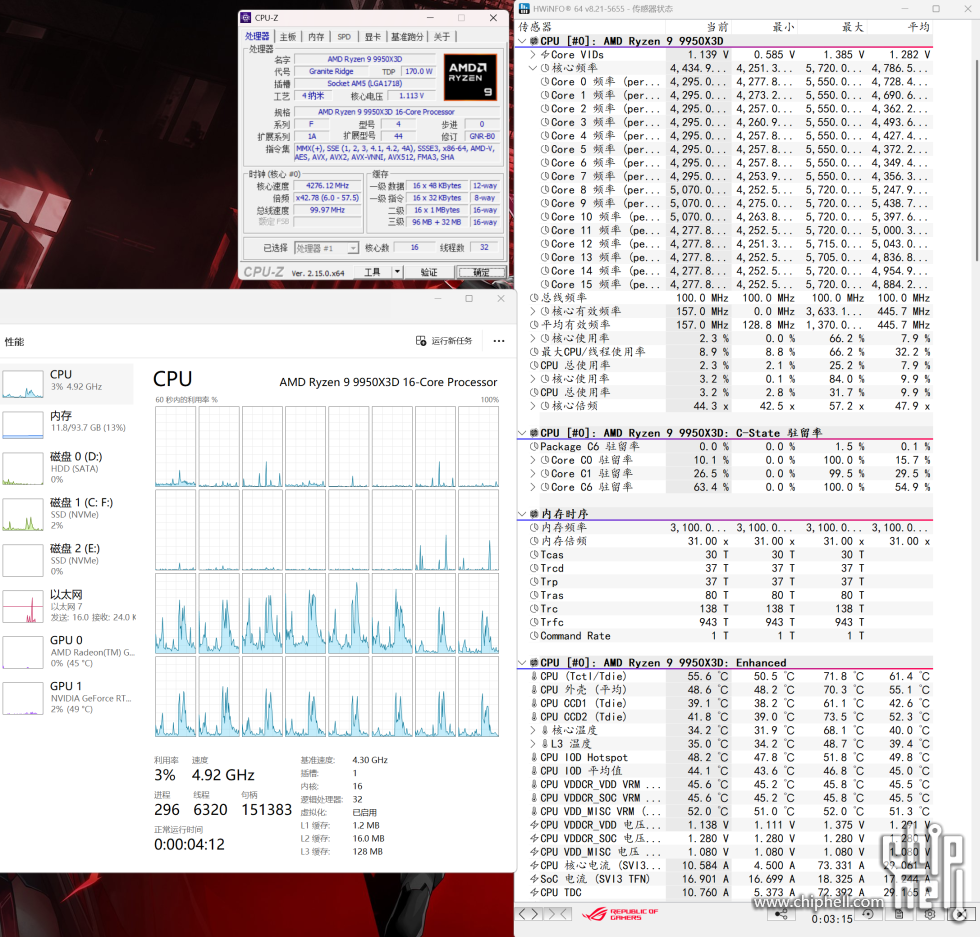Reset the HWiNFO min/max clock icon

pyautogui.click(x=869, y=914)
